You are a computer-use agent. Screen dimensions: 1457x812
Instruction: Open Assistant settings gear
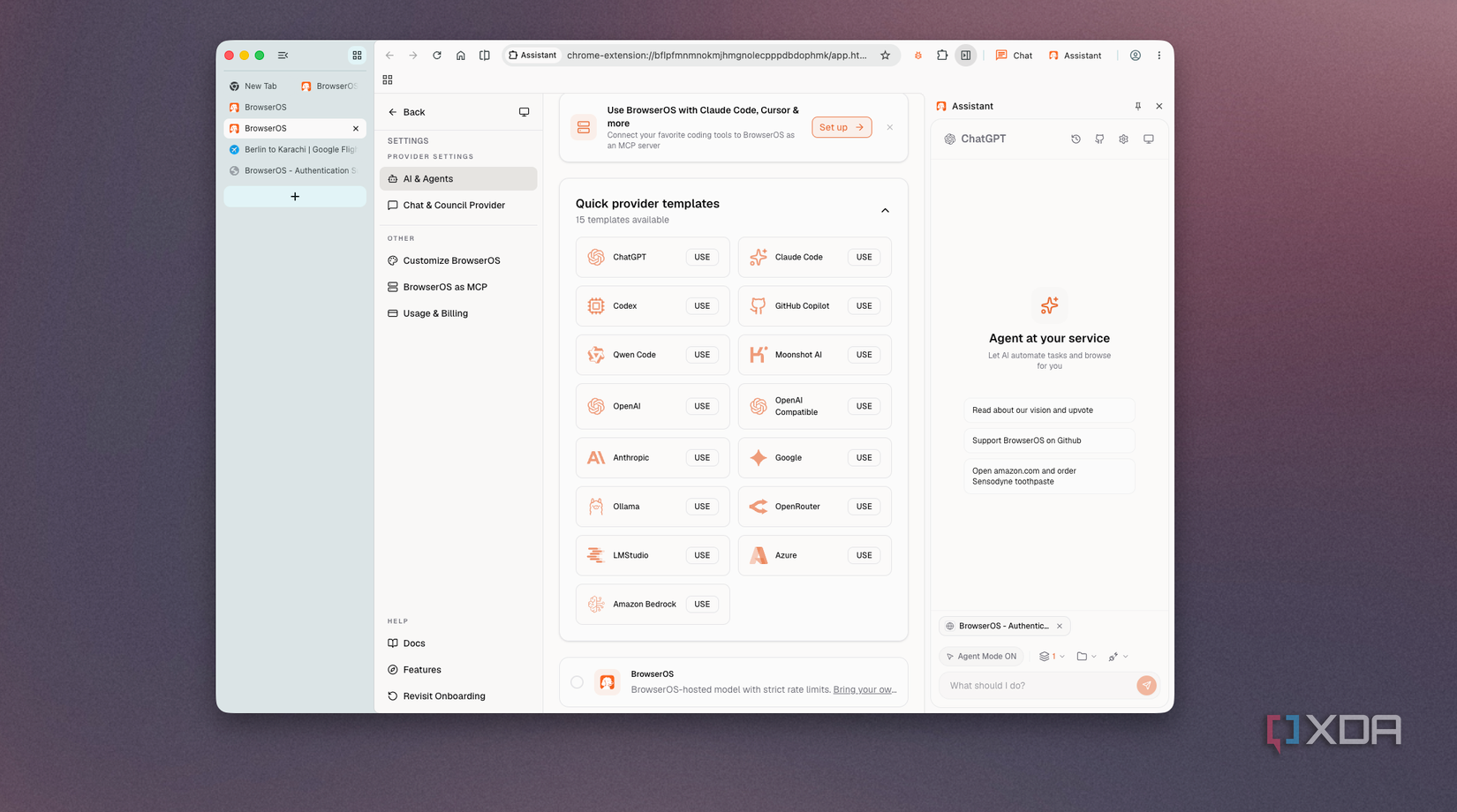tap(1123, 139)
